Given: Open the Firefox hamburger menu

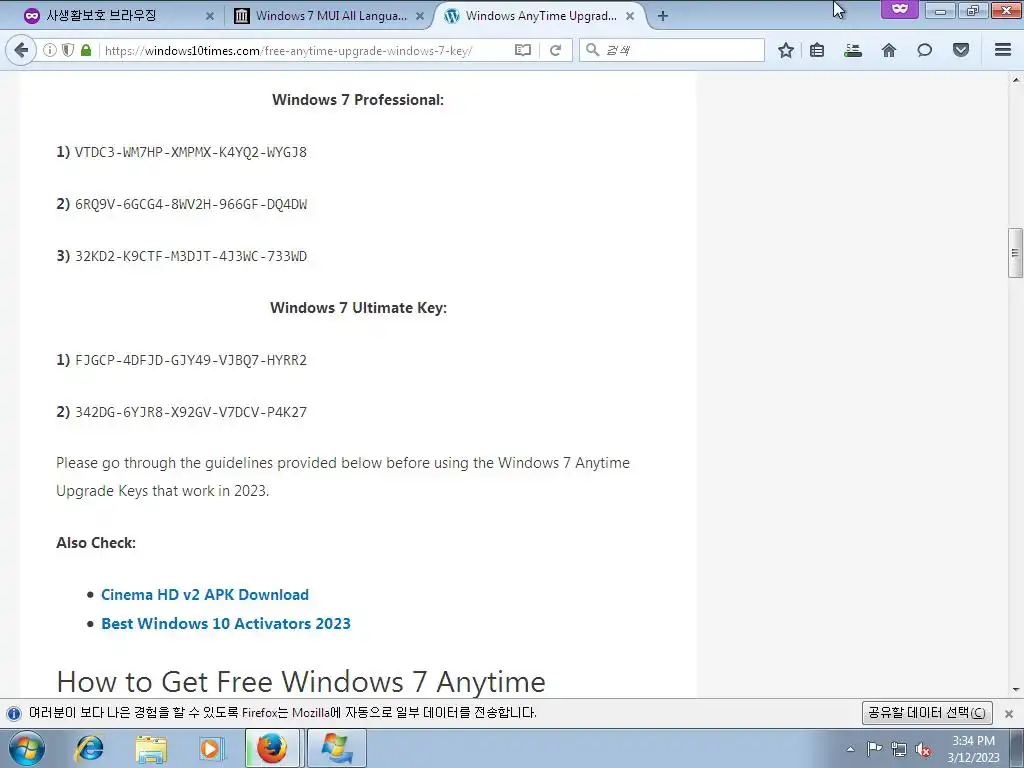Looking at the screenshot, I should click(1003, 50).
